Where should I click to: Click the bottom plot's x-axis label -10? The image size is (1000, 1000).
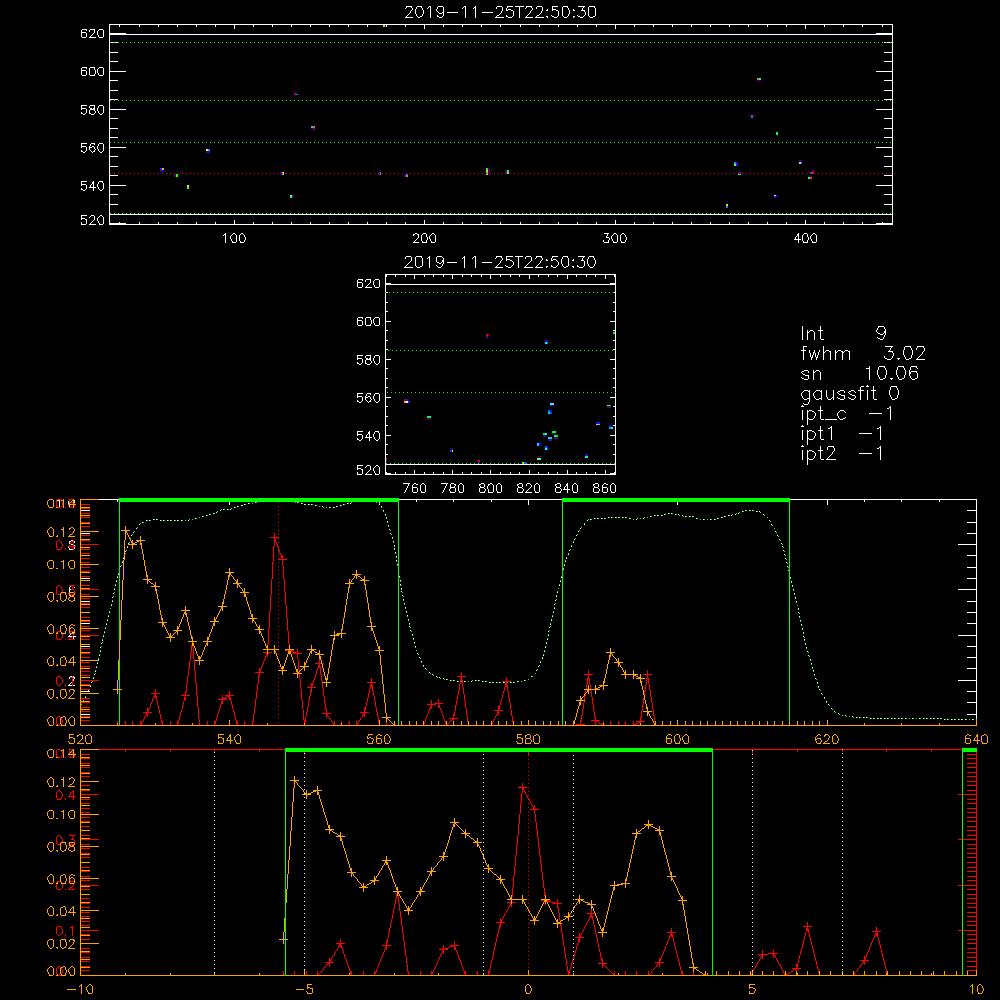[80, 989]
